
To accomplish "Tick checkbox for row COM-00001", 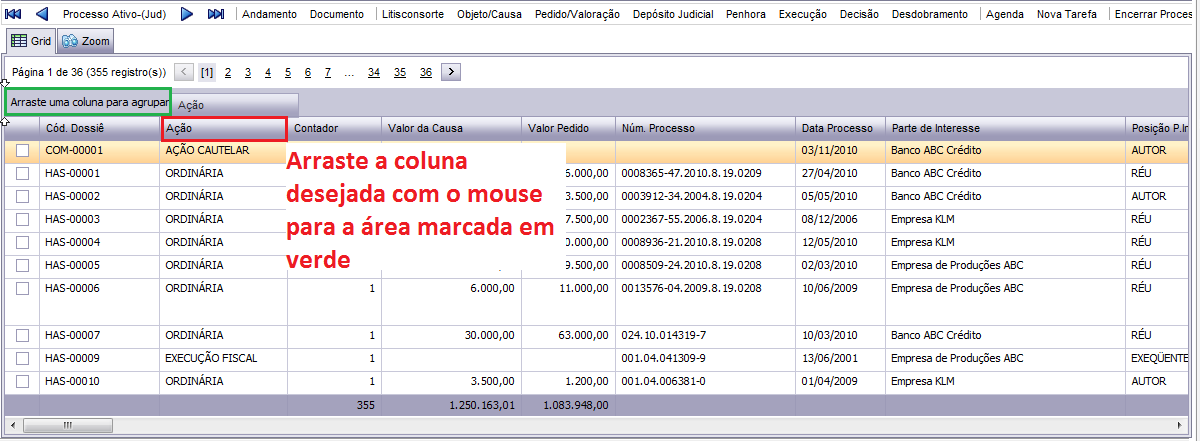I will point(22,151).
